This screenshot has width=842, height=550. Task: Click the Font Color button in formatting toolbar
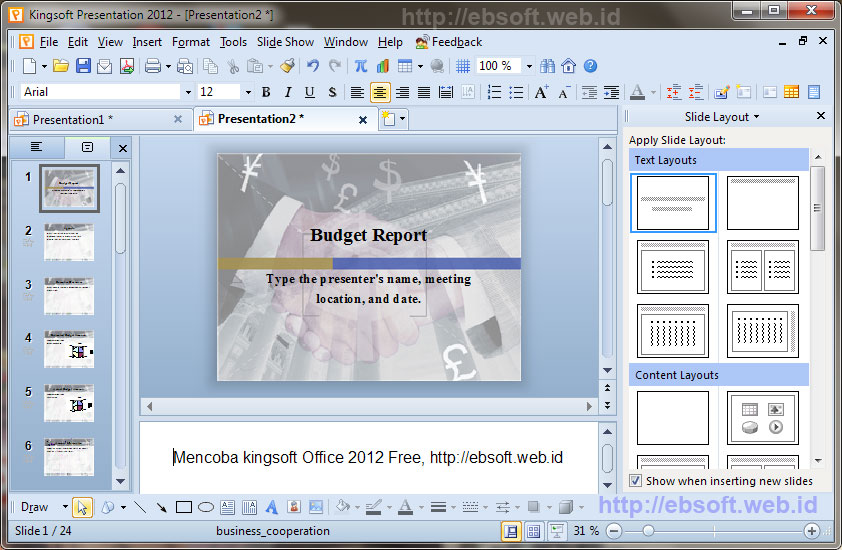637,92
